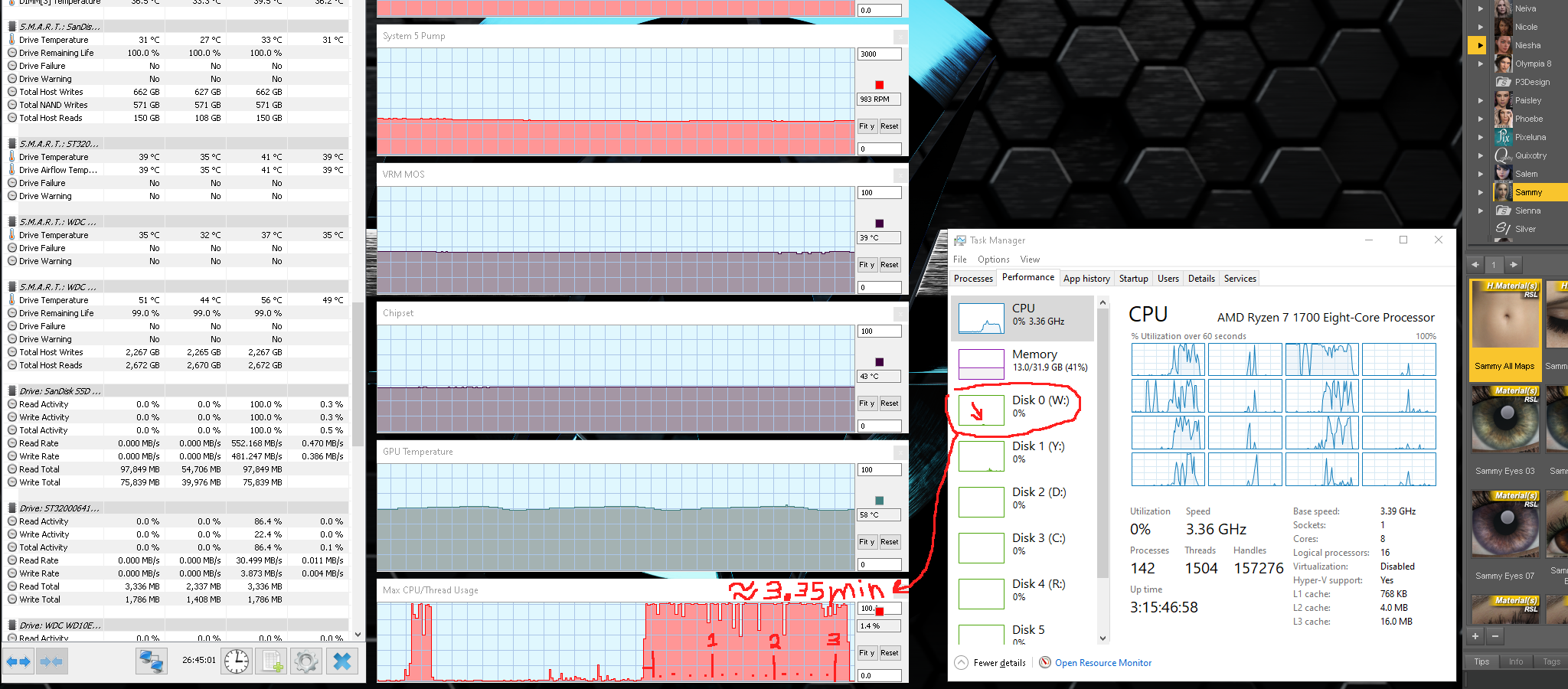Click Reset on System 5 Pump graph
1568x689 pixels.
(x=890, y=126)
